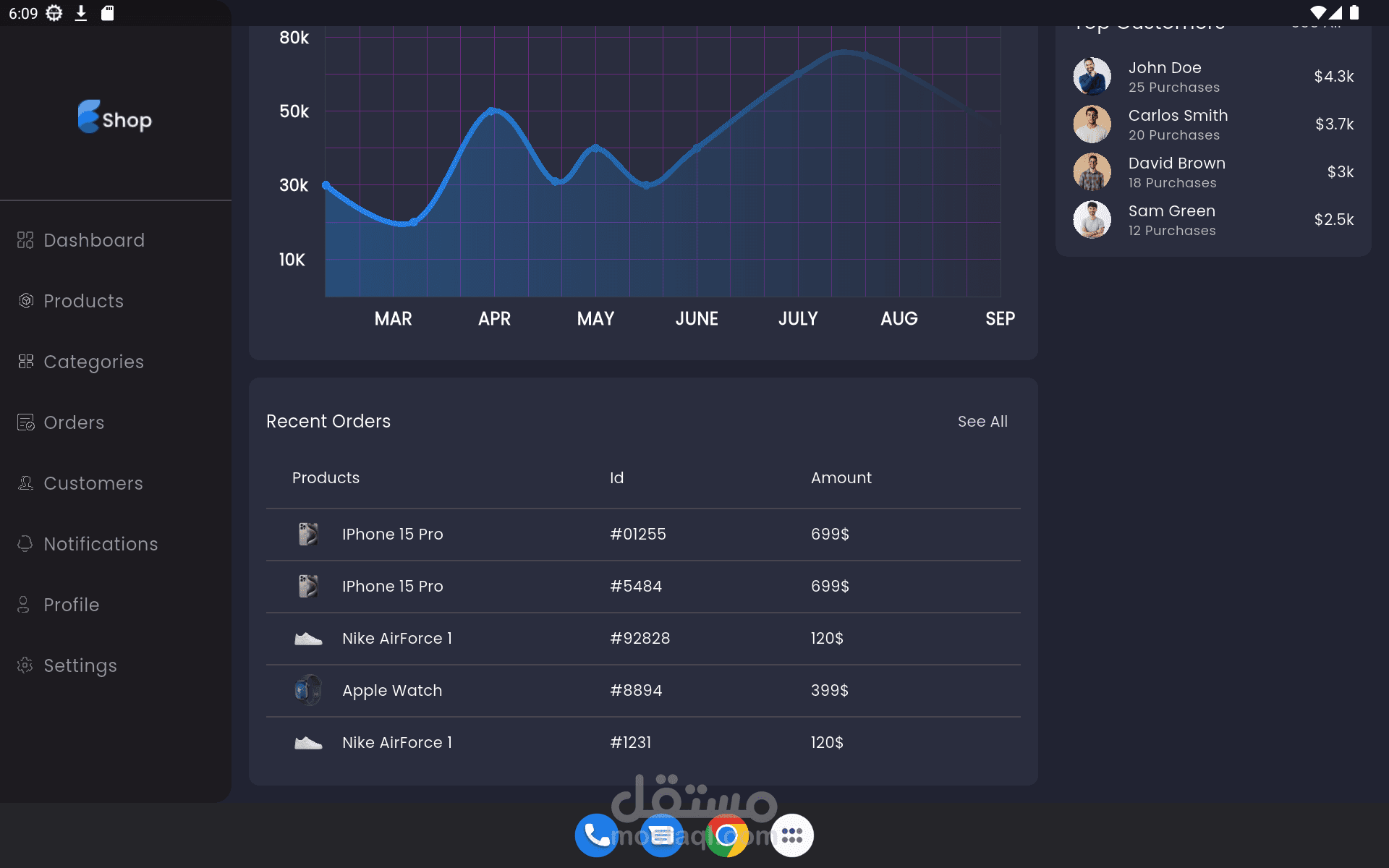Go to the Orders menu item

pyautogui.click(x=74, y=422)
